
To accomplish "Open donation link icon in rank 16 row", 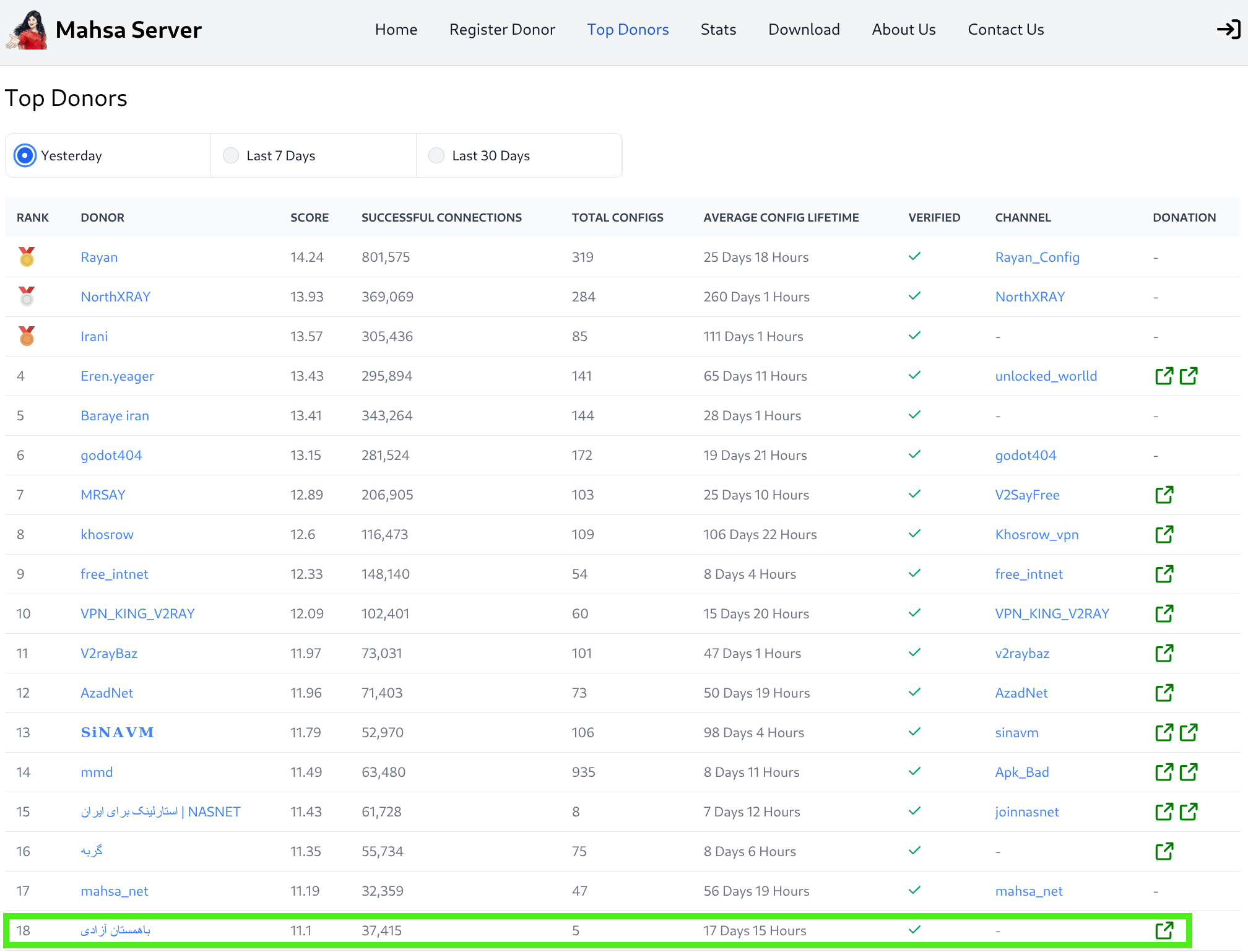I will (x=1164, y=851).
